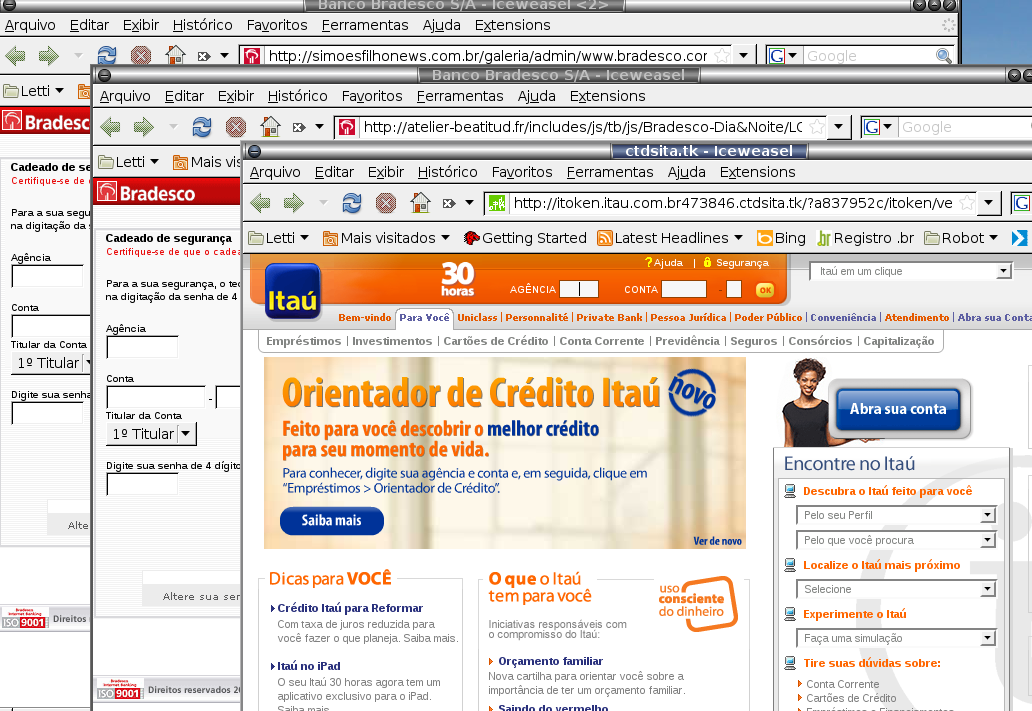Screen dimensions: 1032x711
Task: Open Favoritos menu in atelier-beatitud Bradesco window
Action: pyautogui.click(x=372, y=95)
